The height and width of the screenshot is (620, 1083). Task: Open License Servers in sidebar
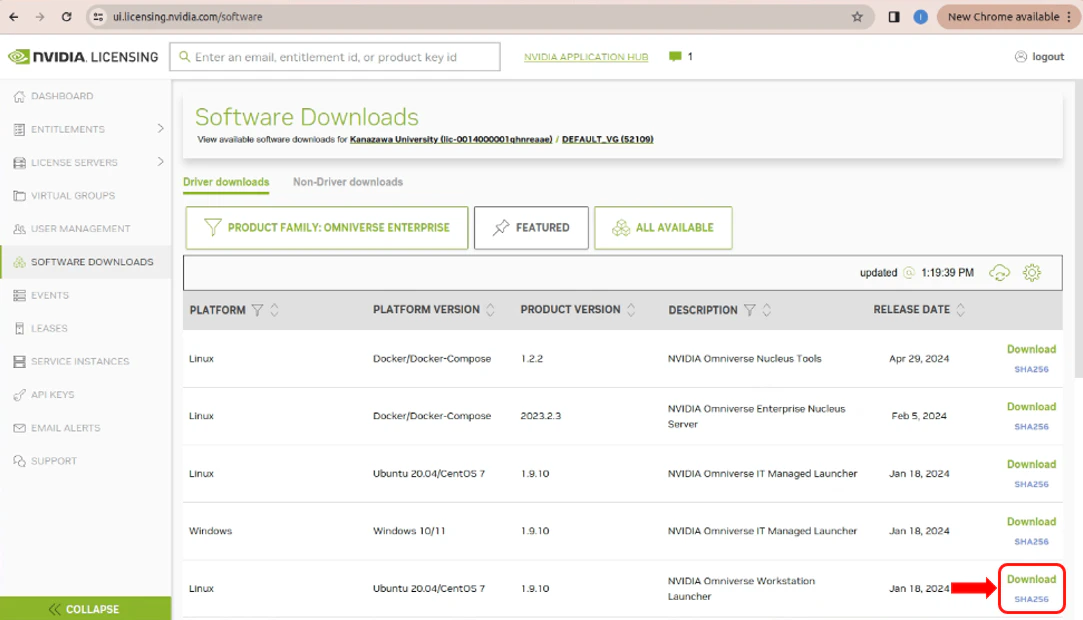pos(76,162)
